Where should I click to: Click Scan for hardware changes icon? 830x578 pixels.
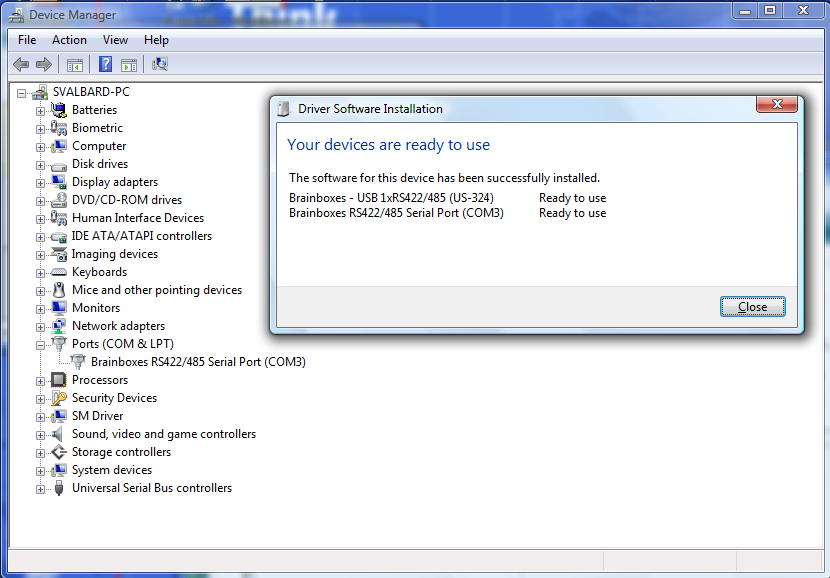[159, 64]
